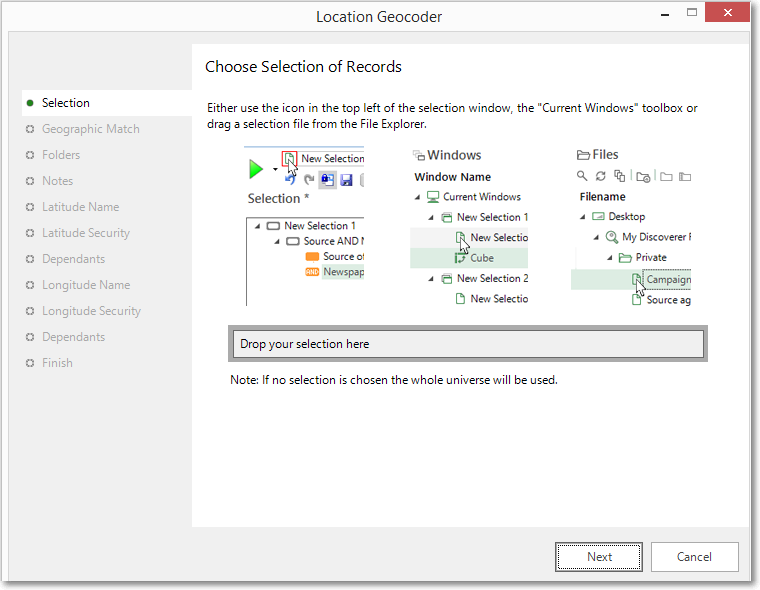Click the blue undo arrow icon
The width and height of the screenshot is (760, 590).
(290, 180)
